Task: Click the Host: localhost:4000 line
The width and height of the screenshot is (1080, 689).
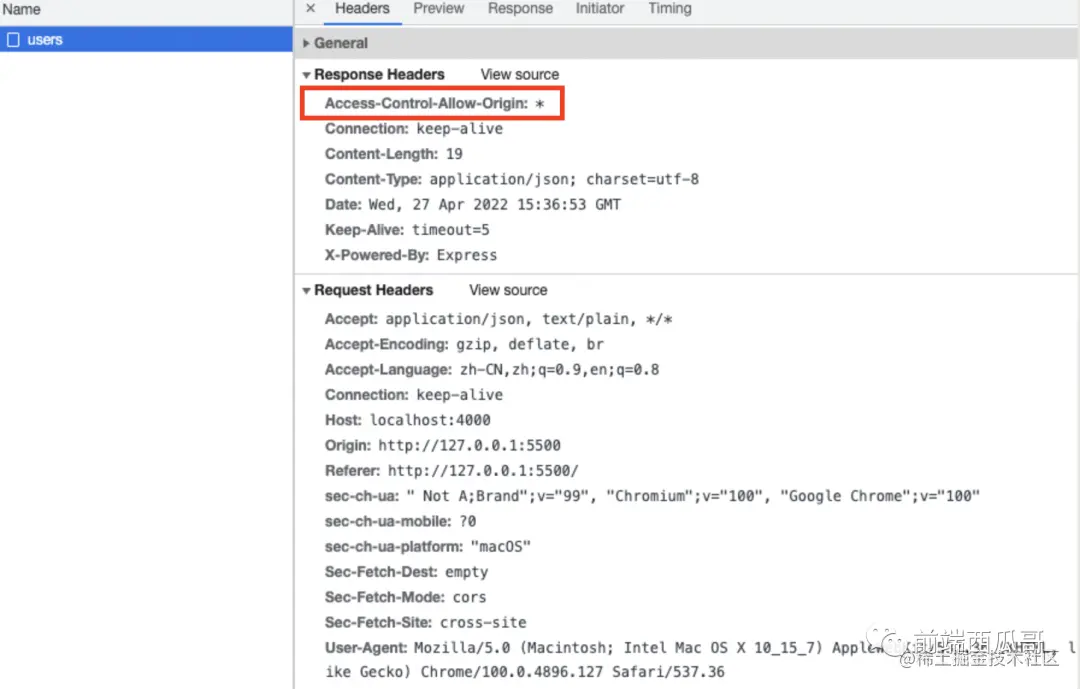Action: click(x=408, y=420)
